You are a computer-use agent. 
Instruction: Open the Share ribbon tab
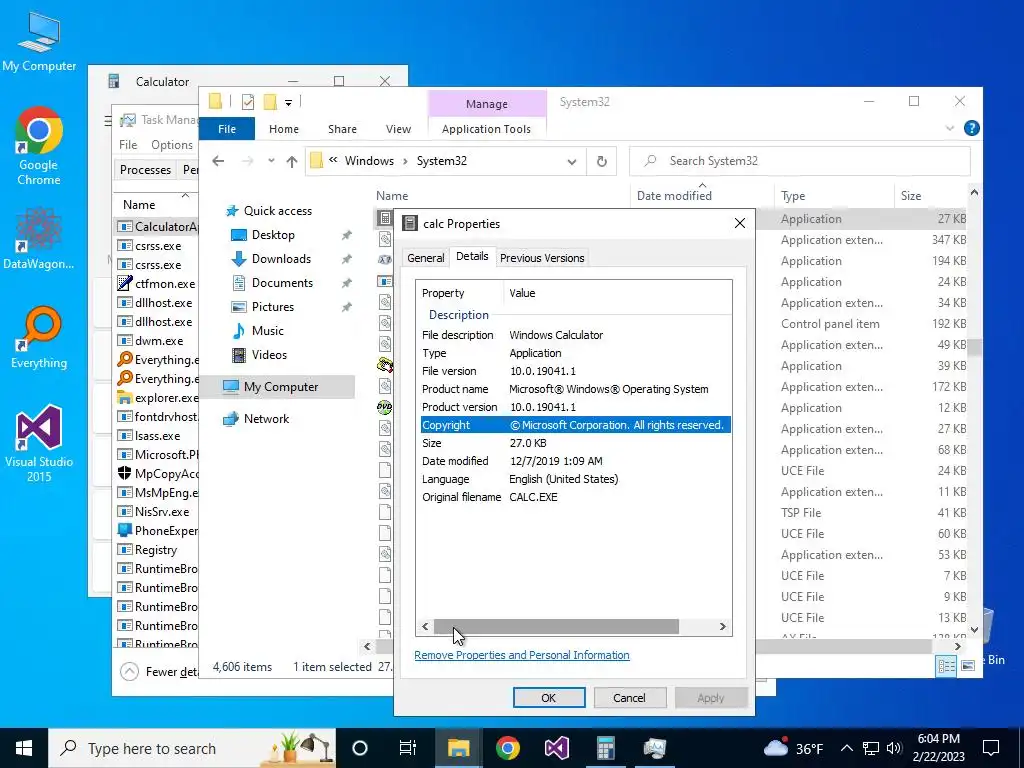point(342,129)
